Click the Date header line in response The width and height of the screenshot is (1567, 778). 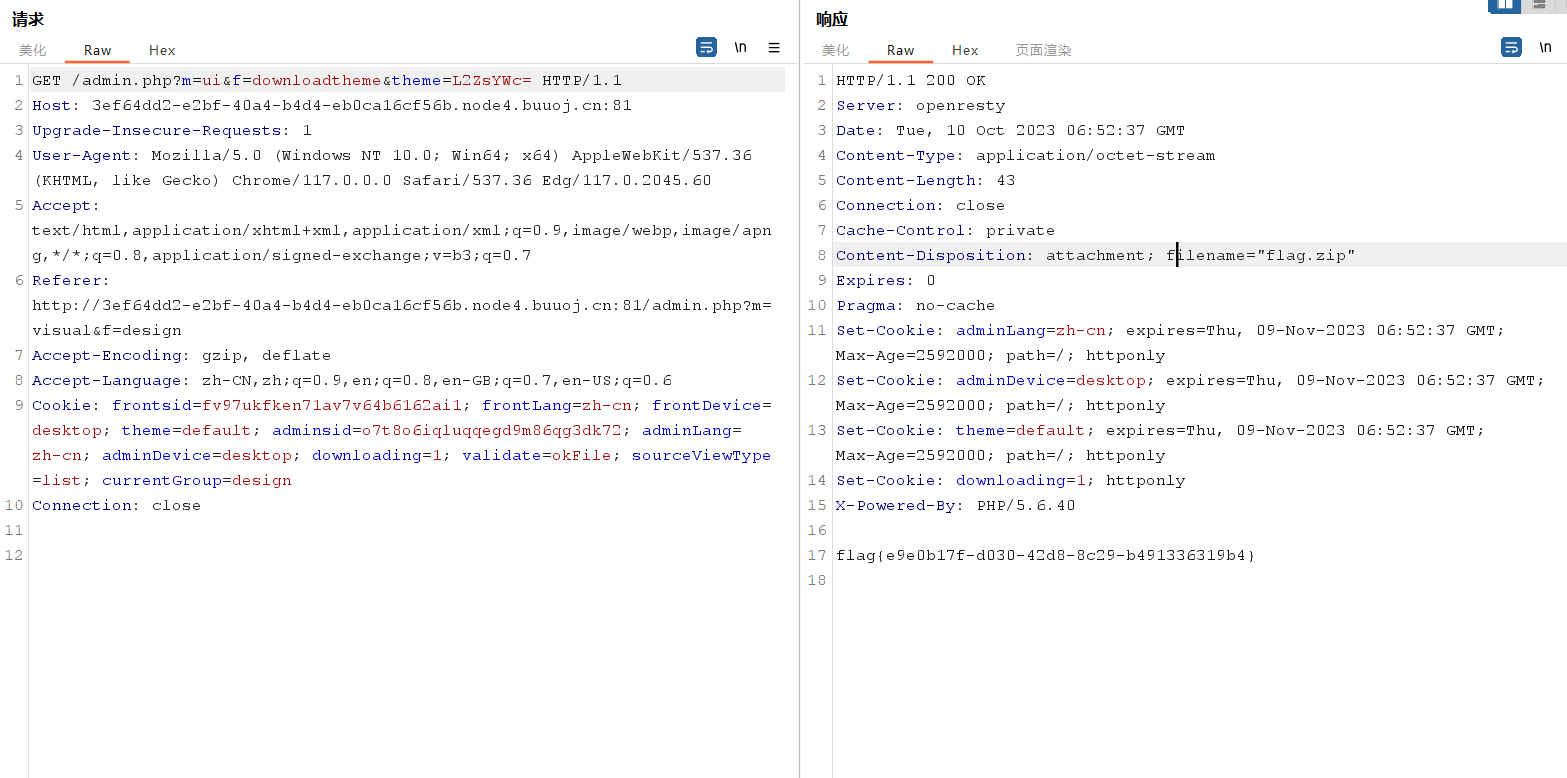tap(1010, 130)
